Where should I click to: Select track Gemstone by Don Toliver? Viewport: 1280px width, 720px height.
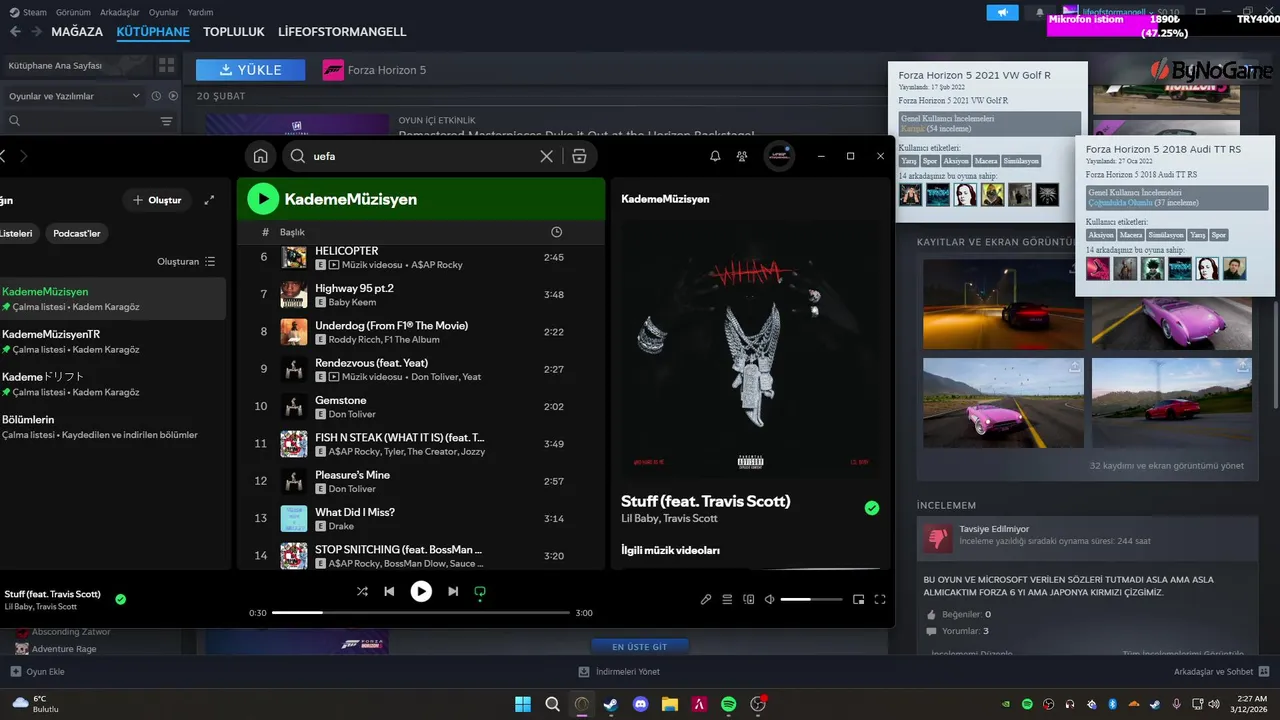[420, 407]
